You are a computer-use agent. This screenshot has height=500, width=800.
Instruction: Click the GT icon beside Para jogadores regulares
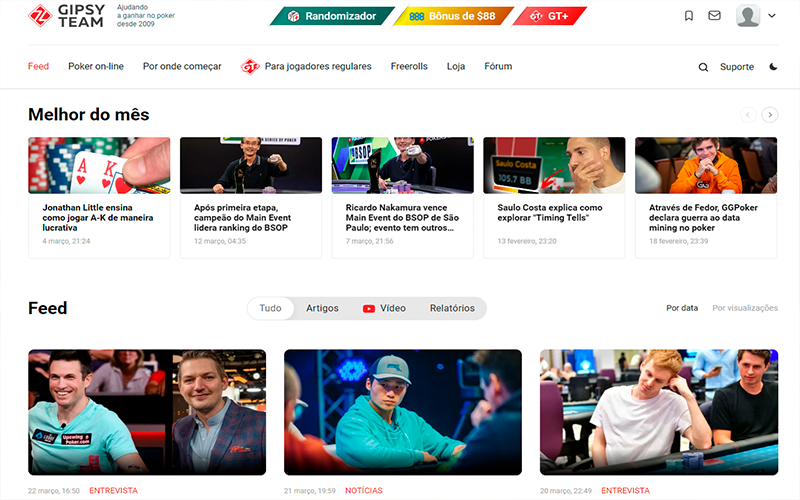pos(250,67)
